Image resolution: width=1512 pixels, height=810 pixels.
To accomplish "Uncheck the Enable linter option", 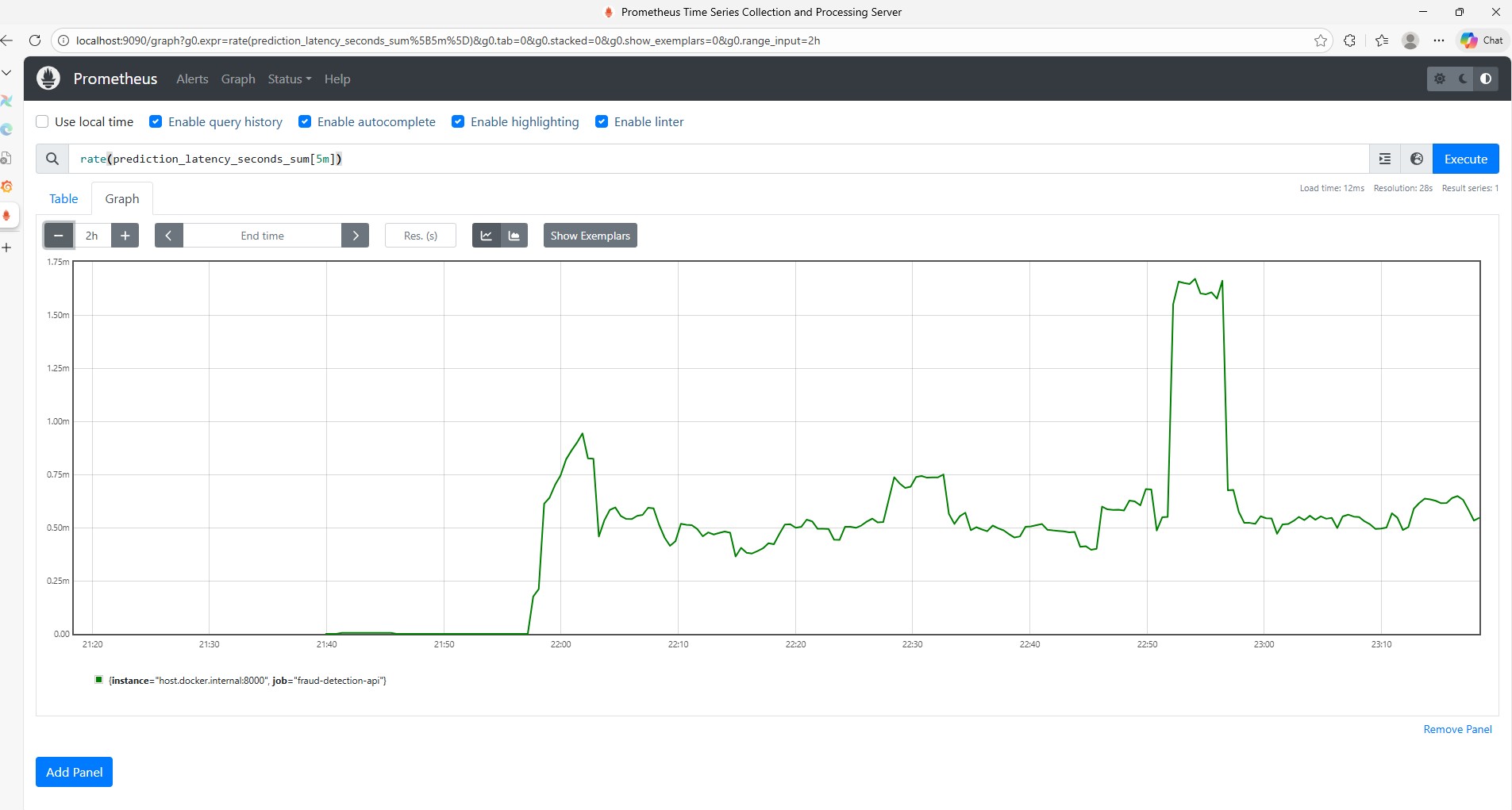I will coord(602,121).
